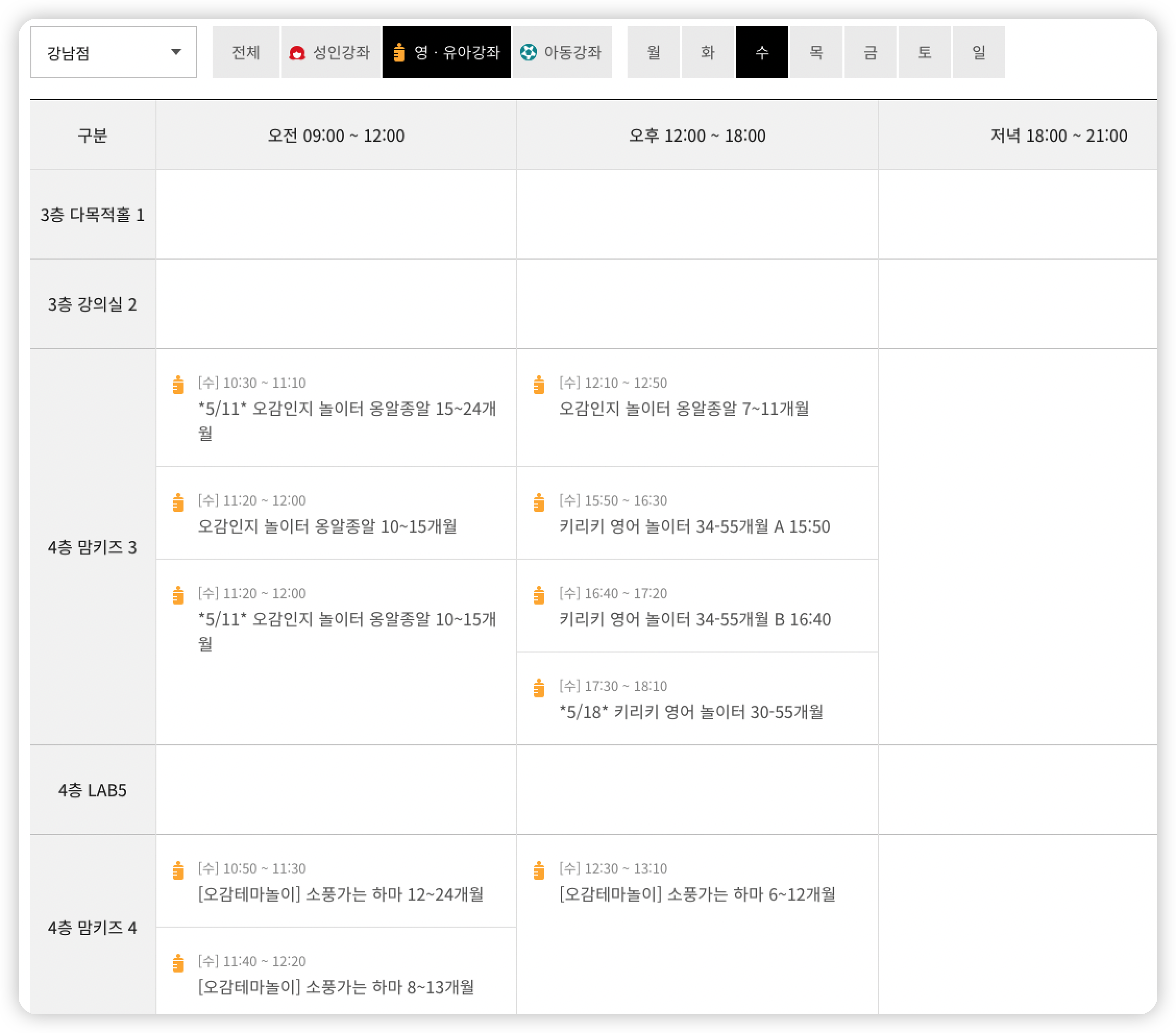Click bottle icon beside the 15:50 ~ 16:30 class
The image size is (1176, 1033).
(x=539, y=502)
